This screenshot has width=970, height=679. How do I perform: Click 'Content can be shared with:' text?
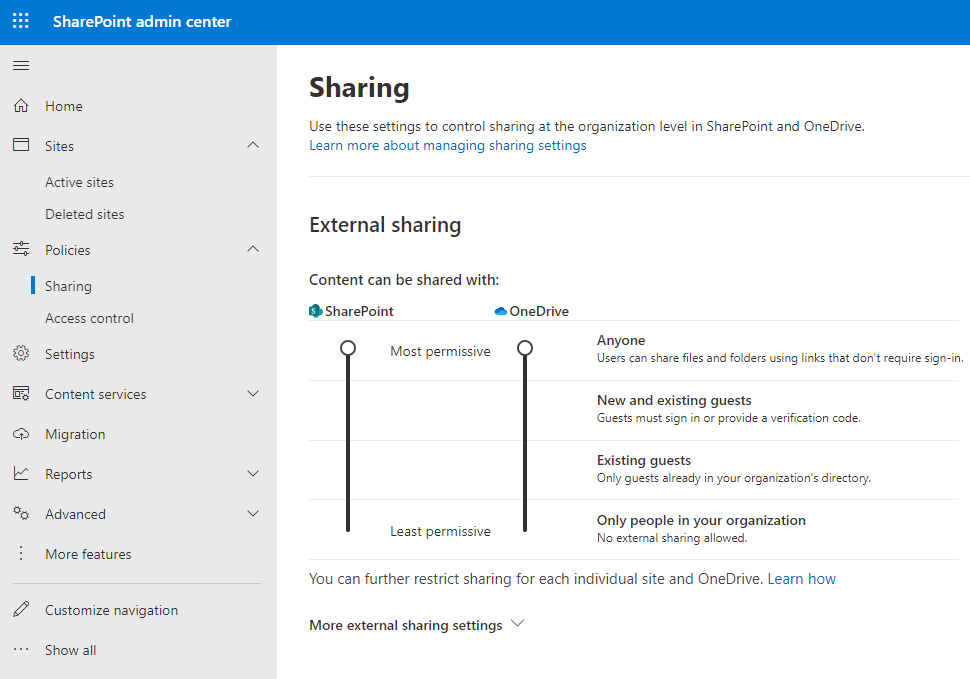pos(404,280)
